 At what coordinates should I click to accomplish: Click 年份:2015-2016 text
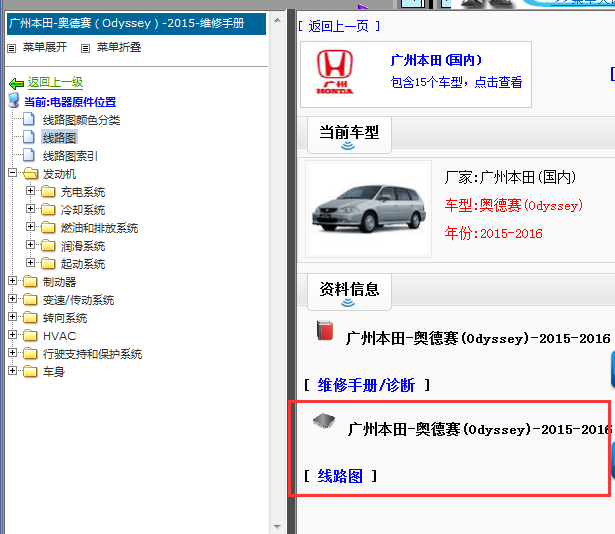click(x=493, y=233)
